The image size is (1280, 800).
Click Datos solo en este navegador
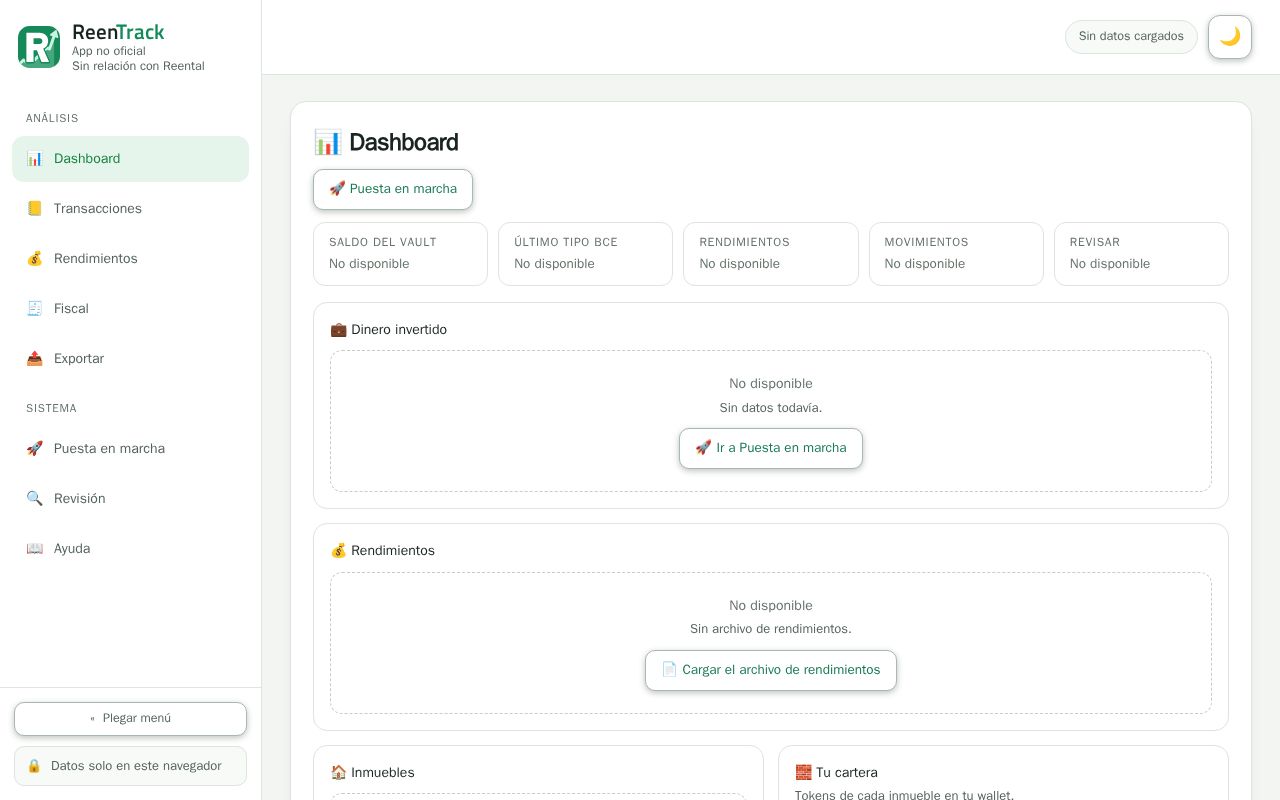[130, 766]
